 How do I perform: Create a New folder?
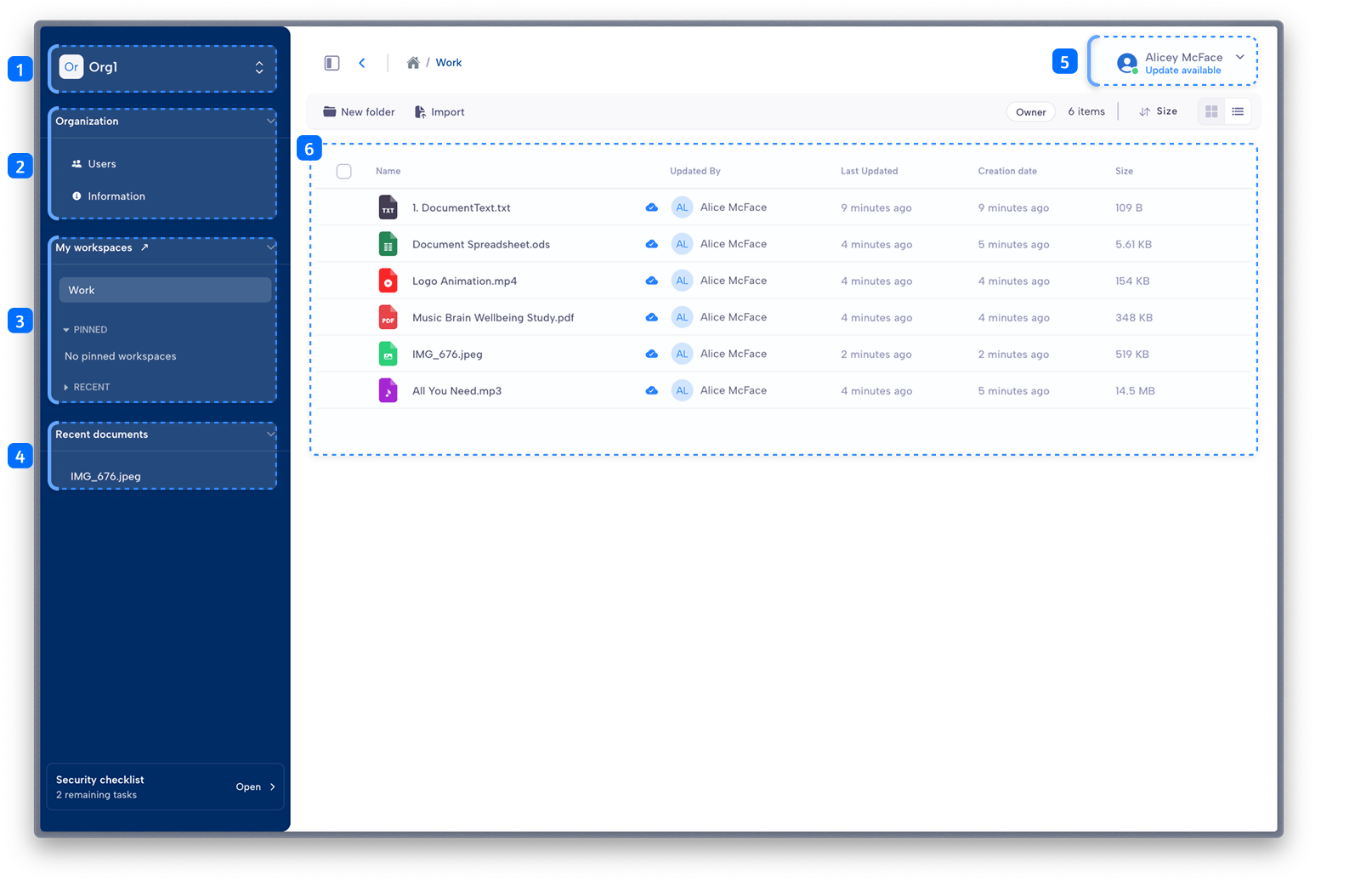point(359,112)
